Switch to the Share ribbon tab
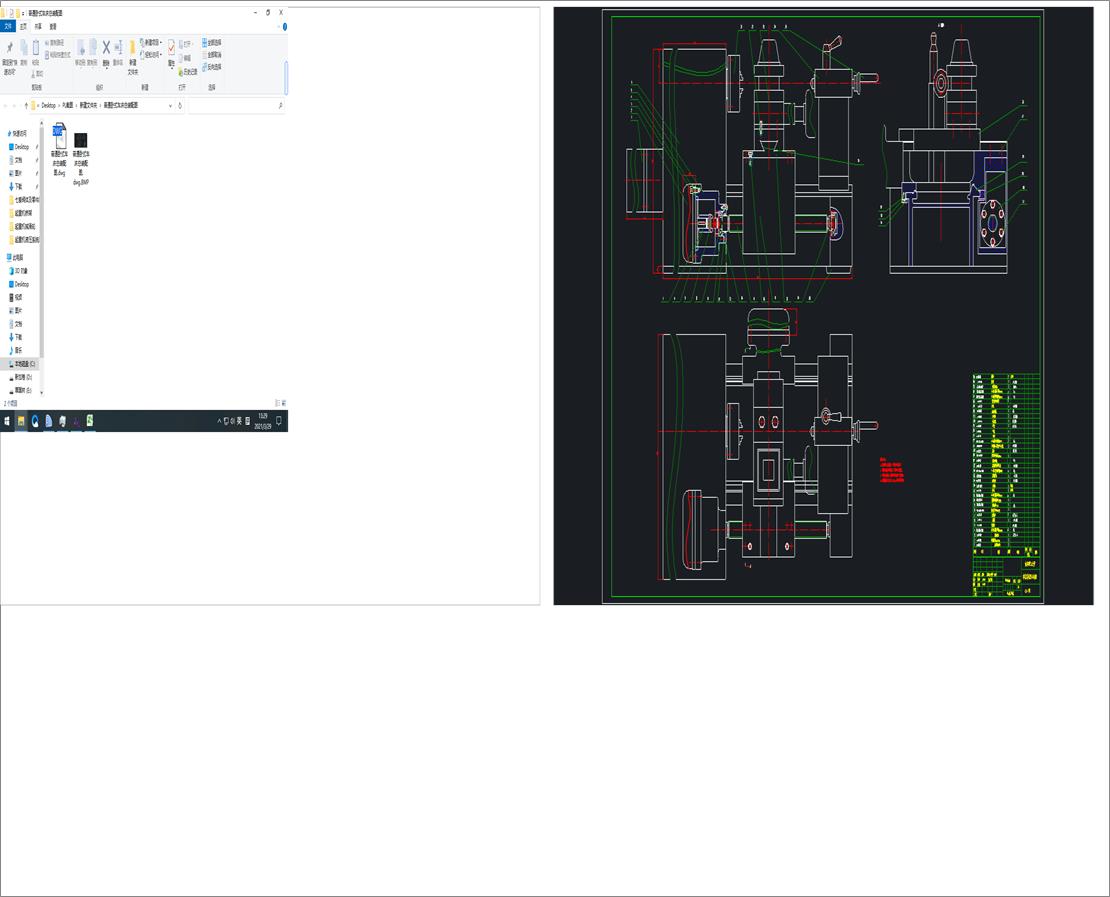The width and height of the screenshot is (1110, 897). (x=38, y=26)
